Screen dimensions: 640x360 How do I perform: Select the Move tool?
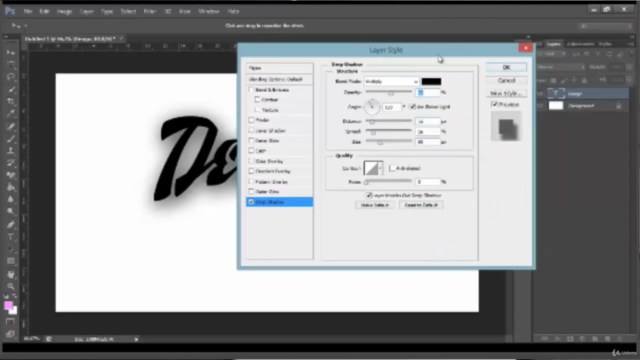[11, 52]
